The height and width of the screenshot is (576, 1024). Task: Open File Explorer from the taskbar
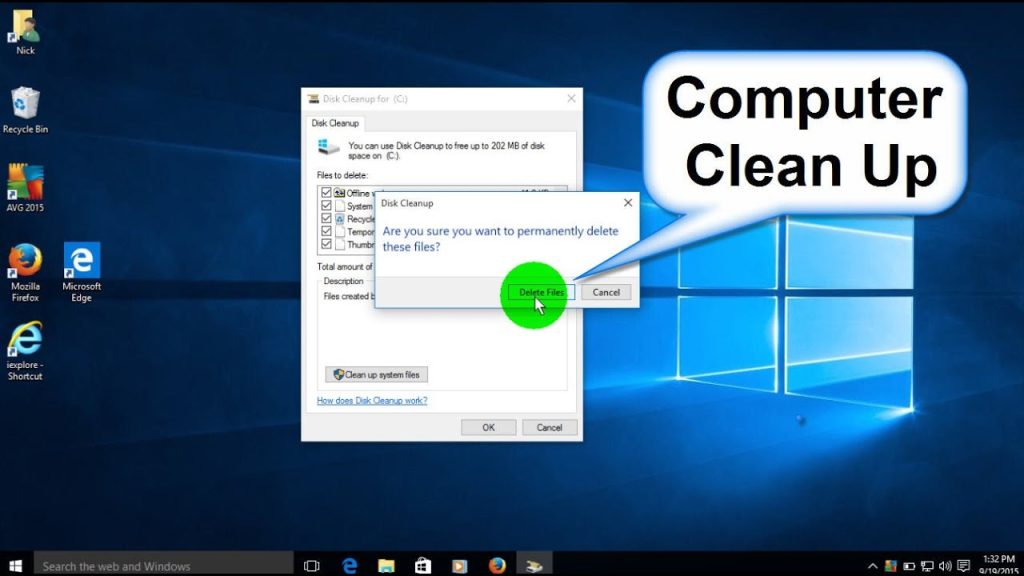click(386, 566)
